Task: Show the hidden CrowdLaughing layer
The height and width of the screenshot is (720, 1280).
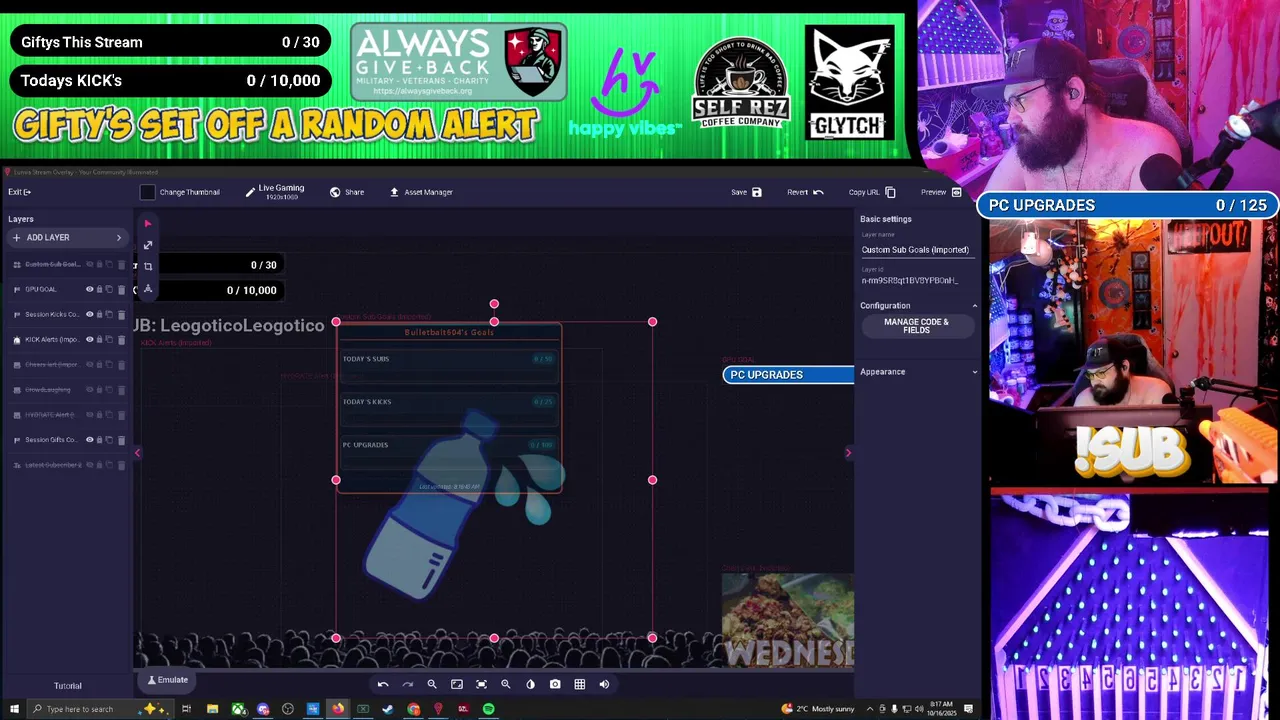Action: [89, 390]
